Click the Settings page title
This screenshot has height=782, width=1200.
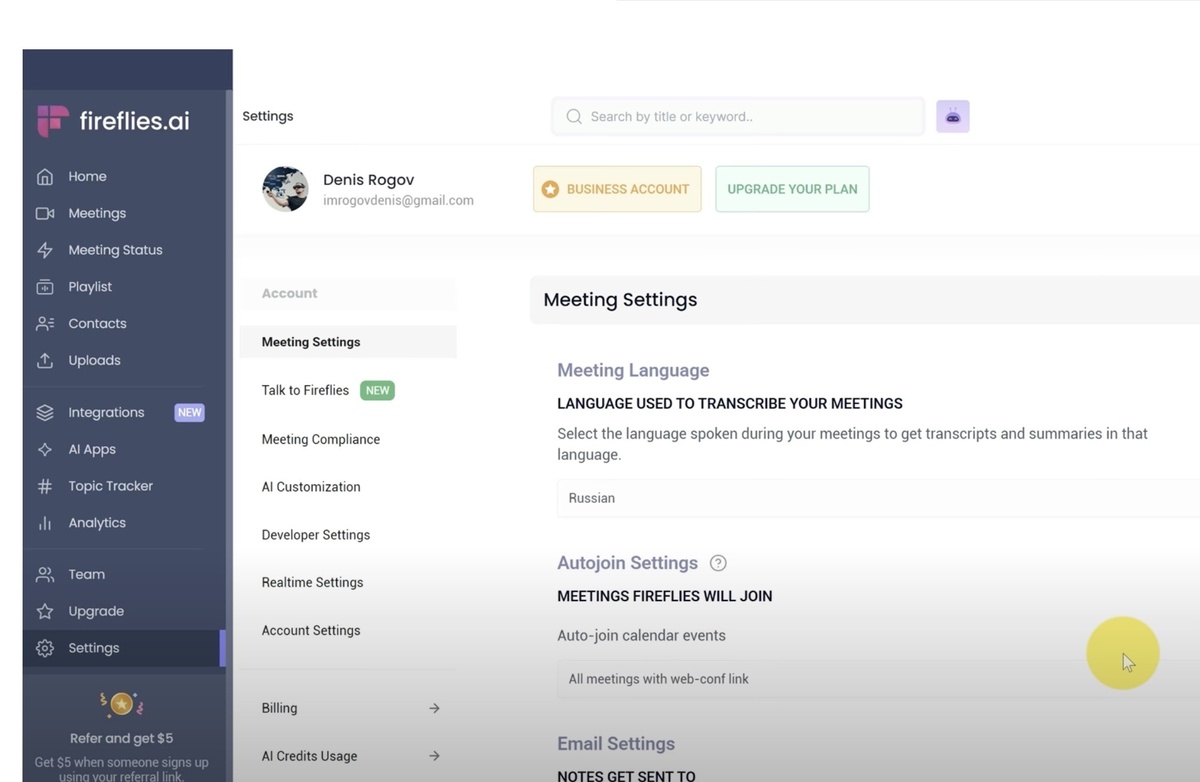(268, 116)
